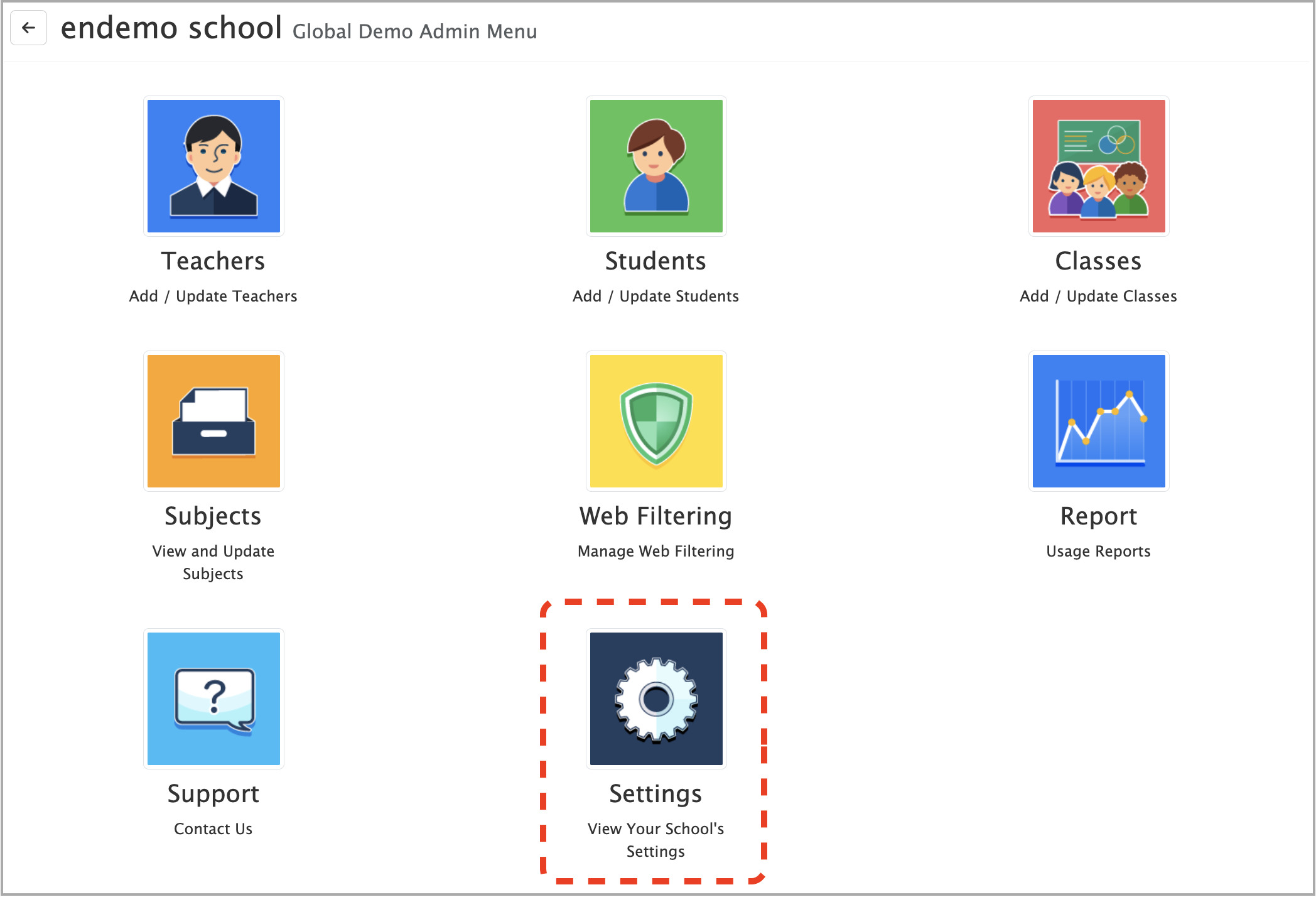Viewport: 1316px width, 897px height.
Task: Click "Contact Us" caption text
Action: coord(213,829)
